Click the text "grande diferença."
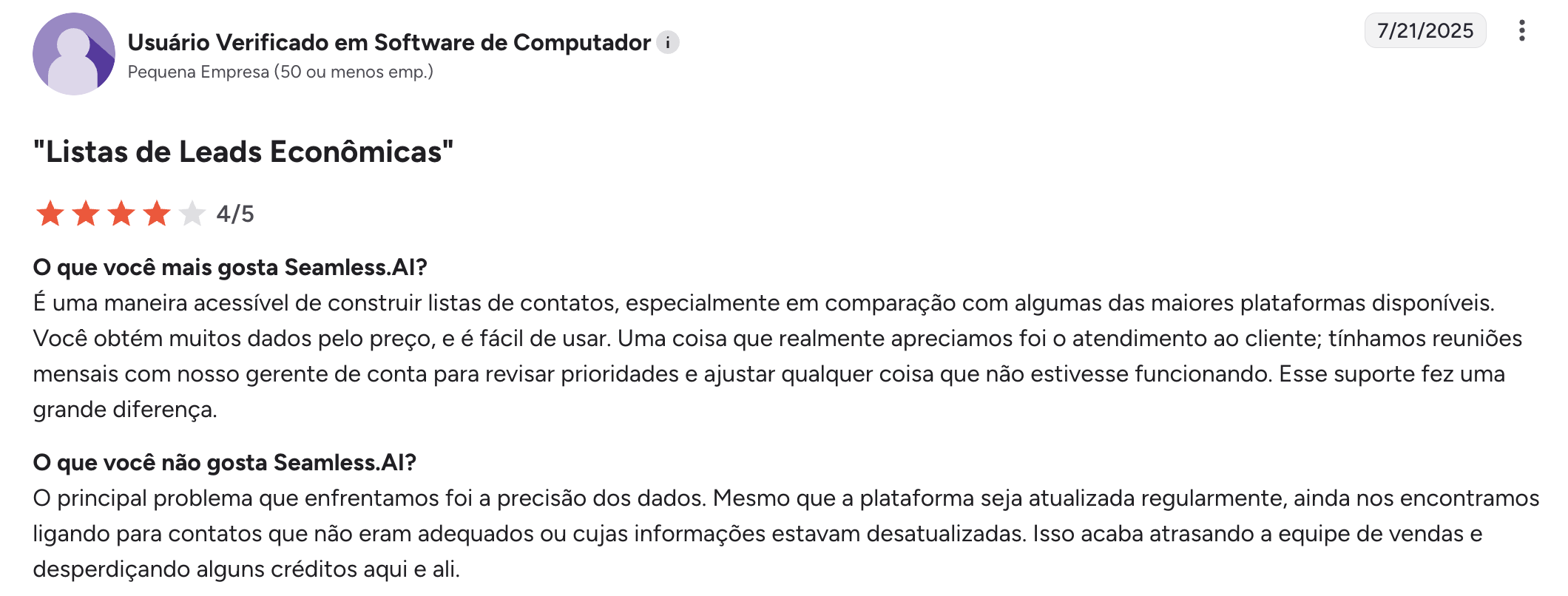The image size is (1568, 596). click(x=125, y=410)
